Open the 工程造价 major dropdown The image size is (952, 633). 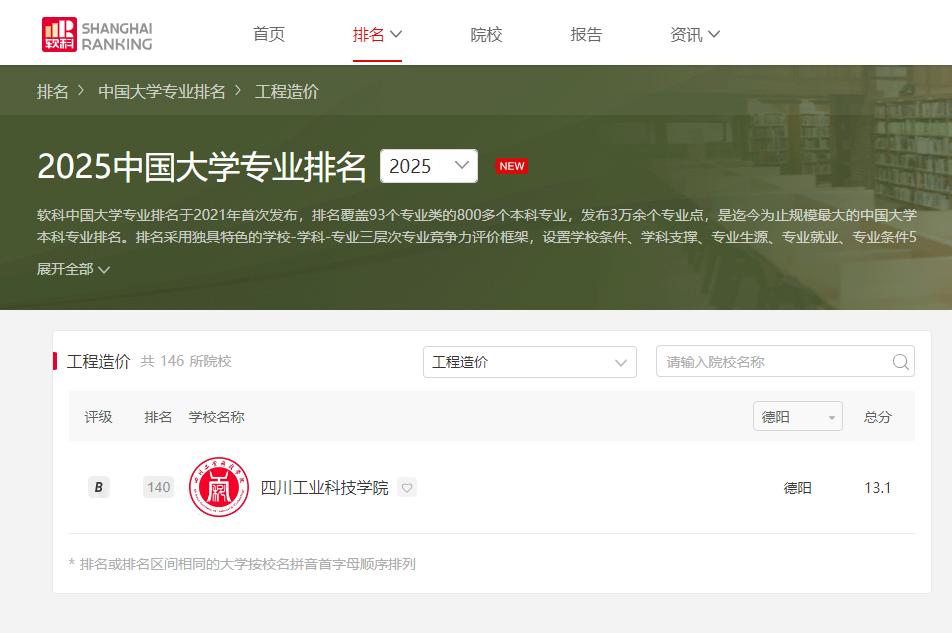click(529, 362)
